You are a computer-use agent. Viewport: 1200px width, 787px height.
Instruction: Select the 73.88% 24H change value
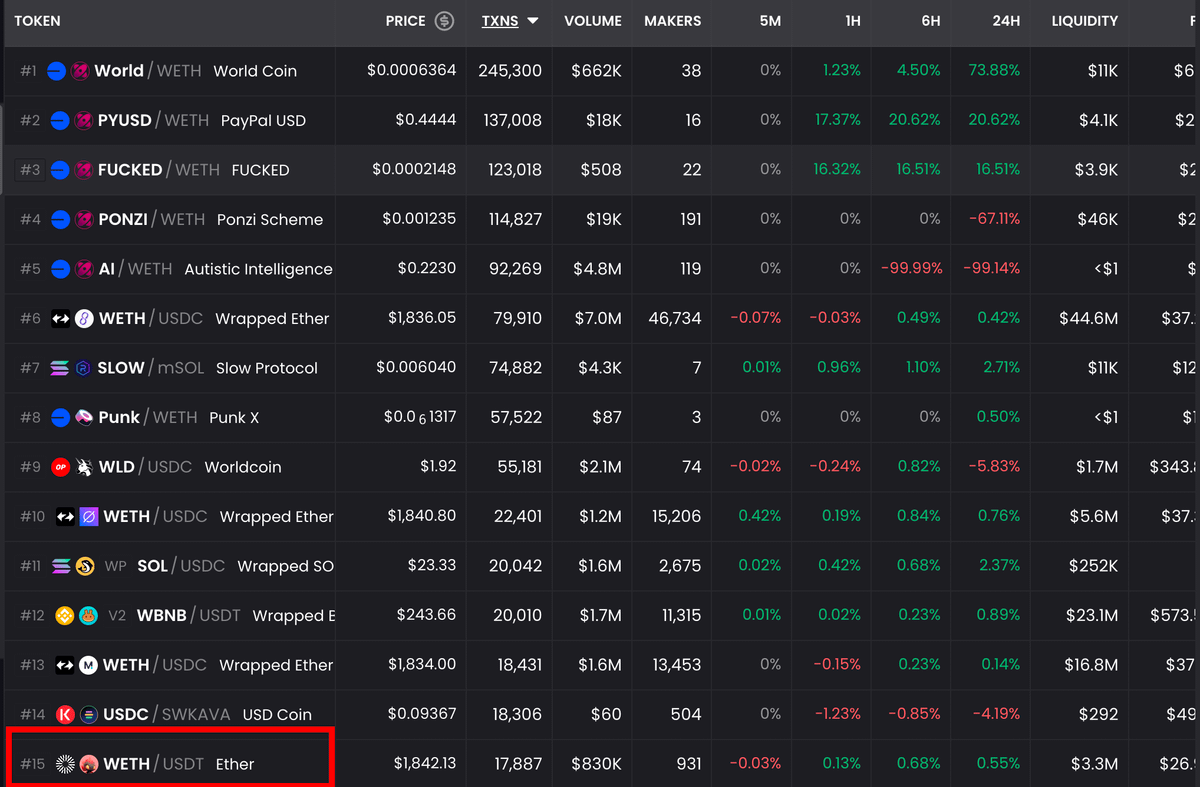tap(994, 71)
